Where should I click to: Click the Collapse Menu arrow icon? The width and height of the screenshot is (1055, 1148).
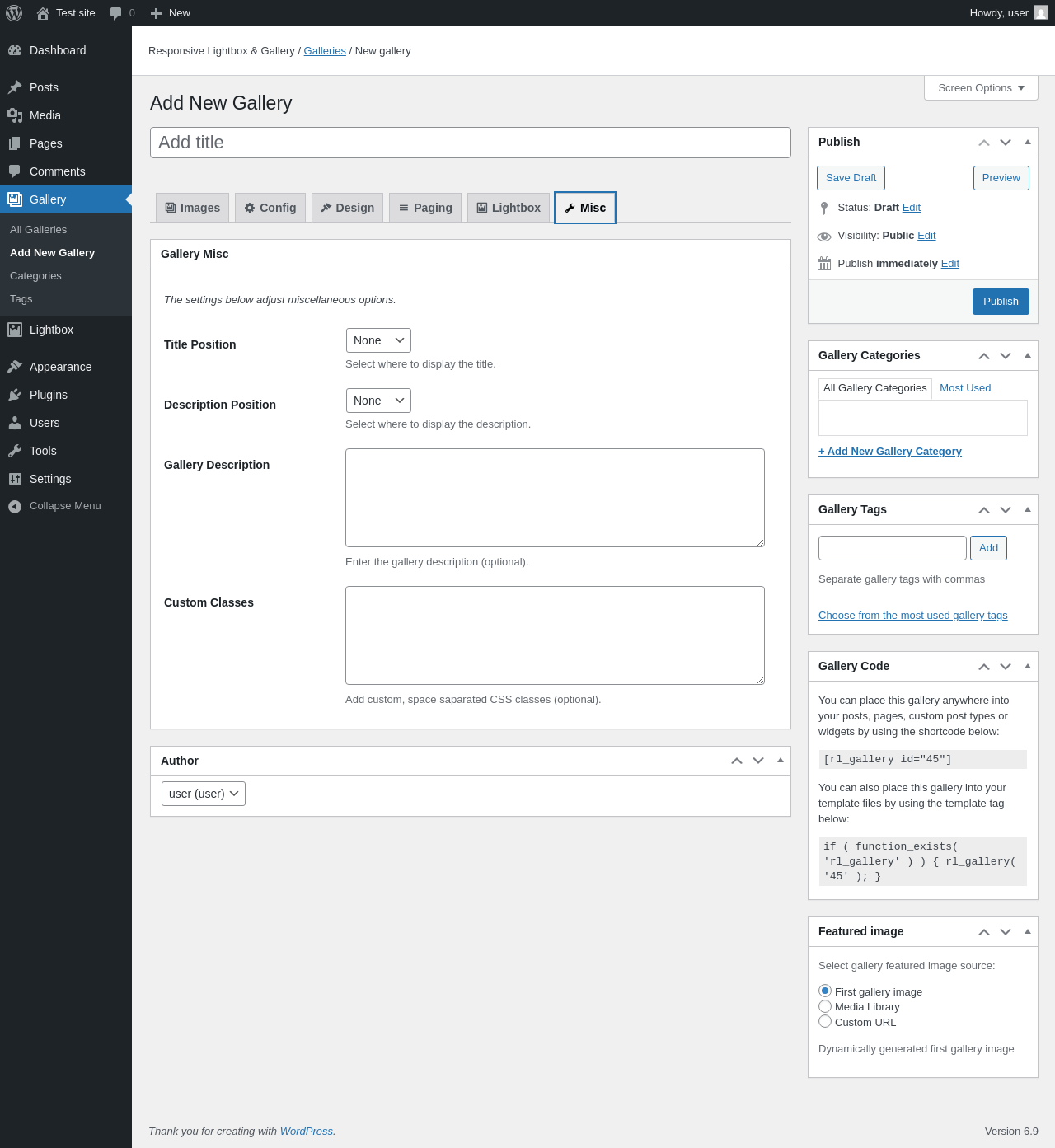(x=15, y=506)
